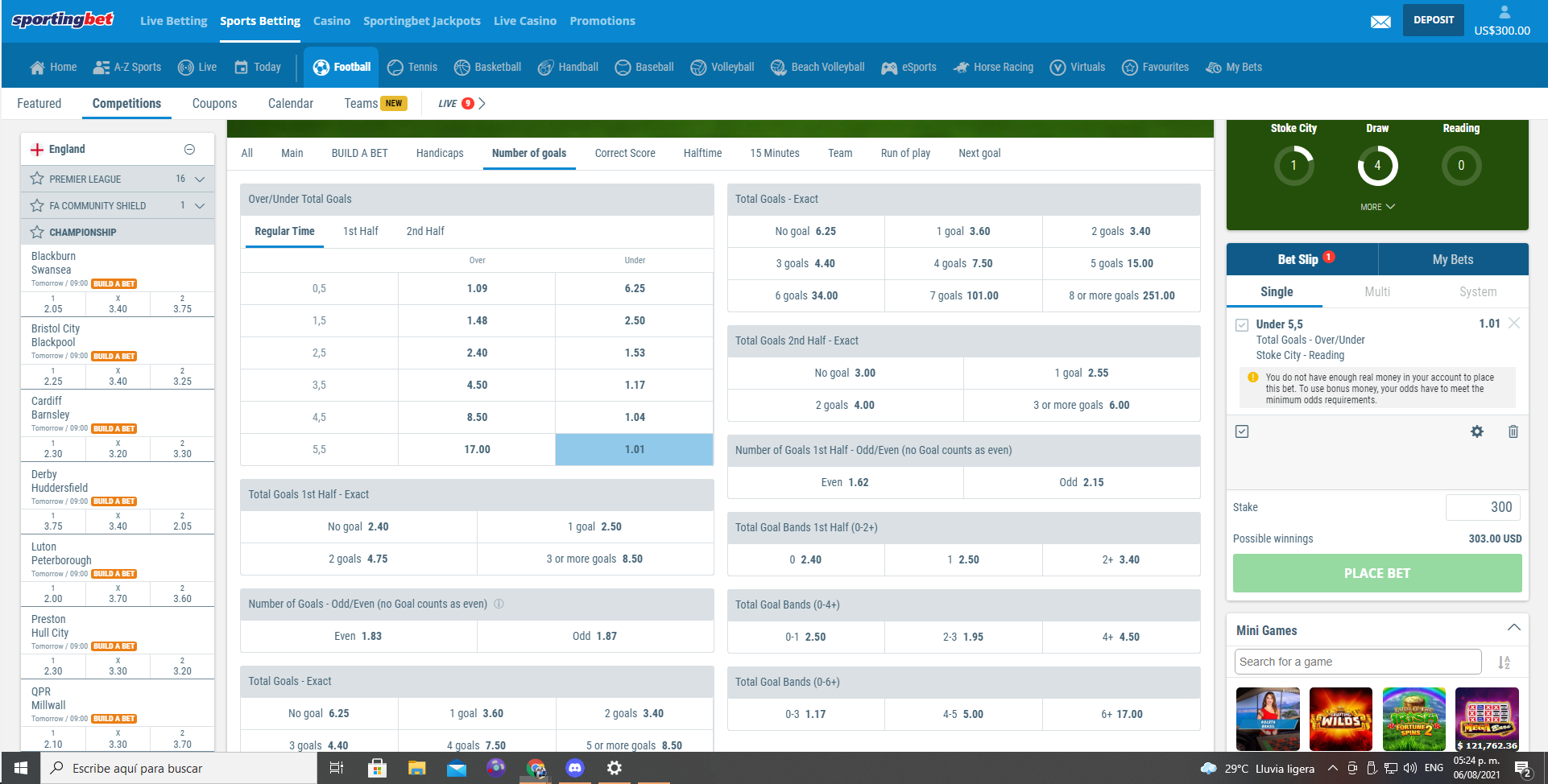Delete all bets with trash icon
1548x784 pixels.
click(1513, 431)
